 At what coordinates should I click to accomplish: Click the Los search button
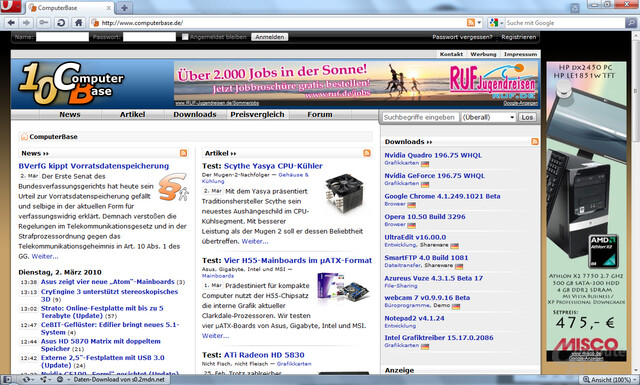pyautogui.click(x=527, y=117)
